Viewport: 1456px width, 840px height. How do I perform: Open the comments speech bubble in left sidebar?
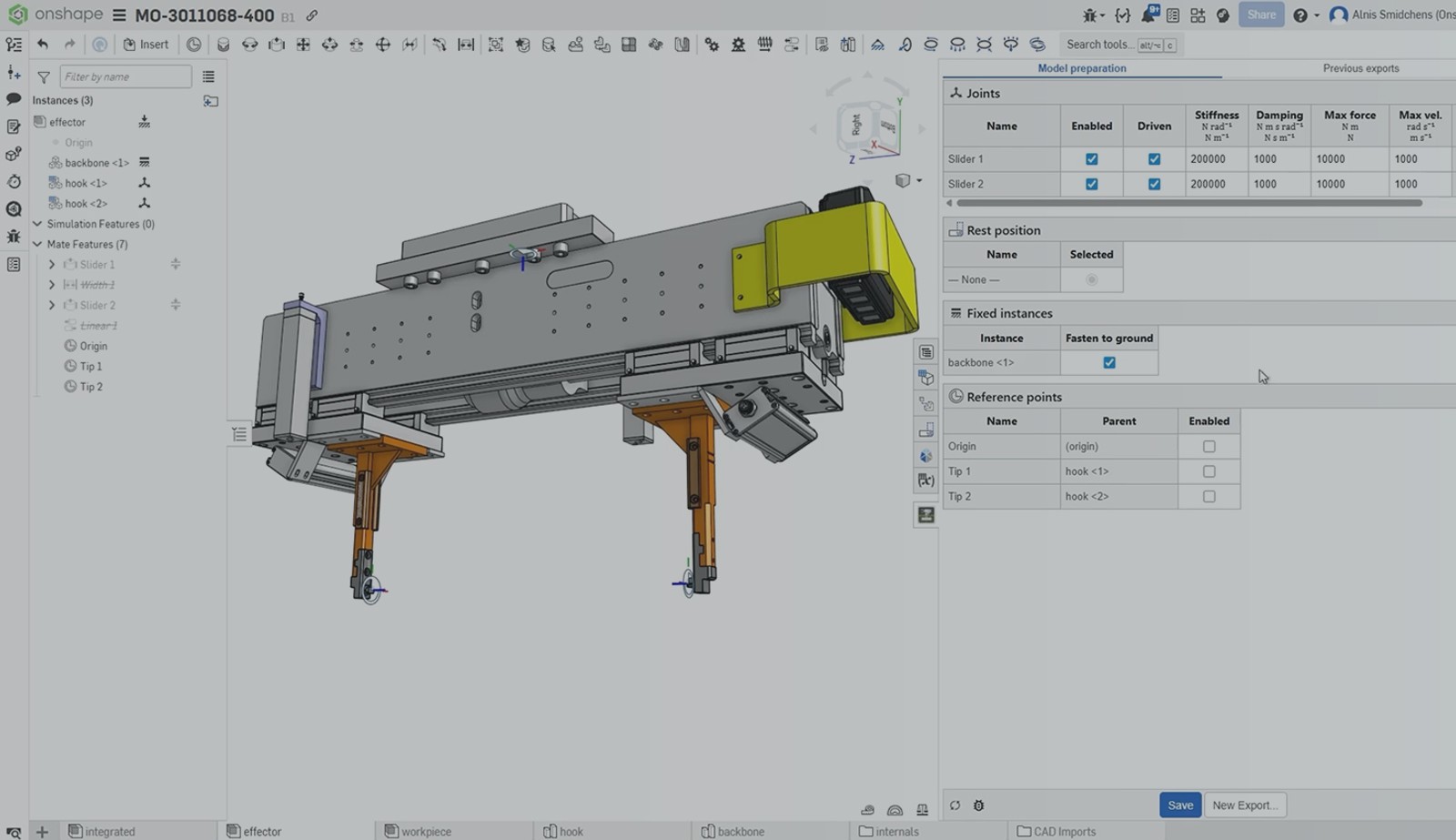[14, 99]
